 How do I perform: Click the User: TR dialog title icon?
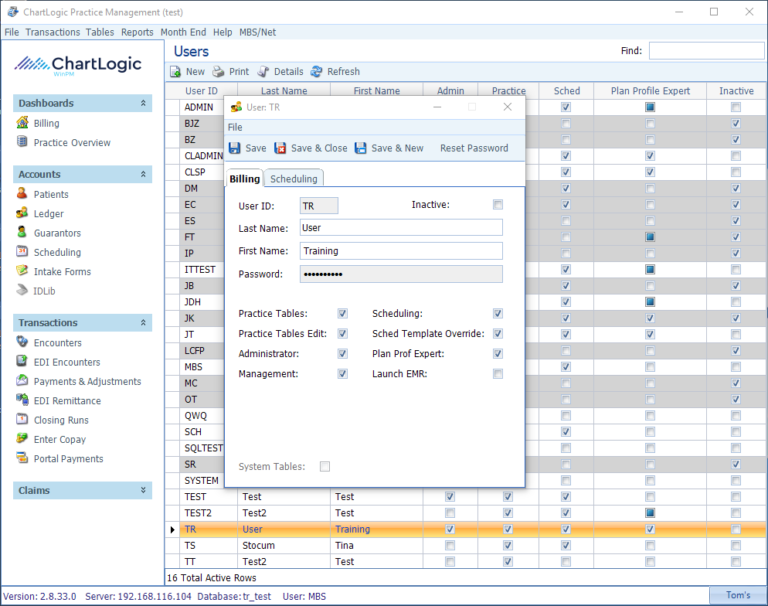point(236,107)
